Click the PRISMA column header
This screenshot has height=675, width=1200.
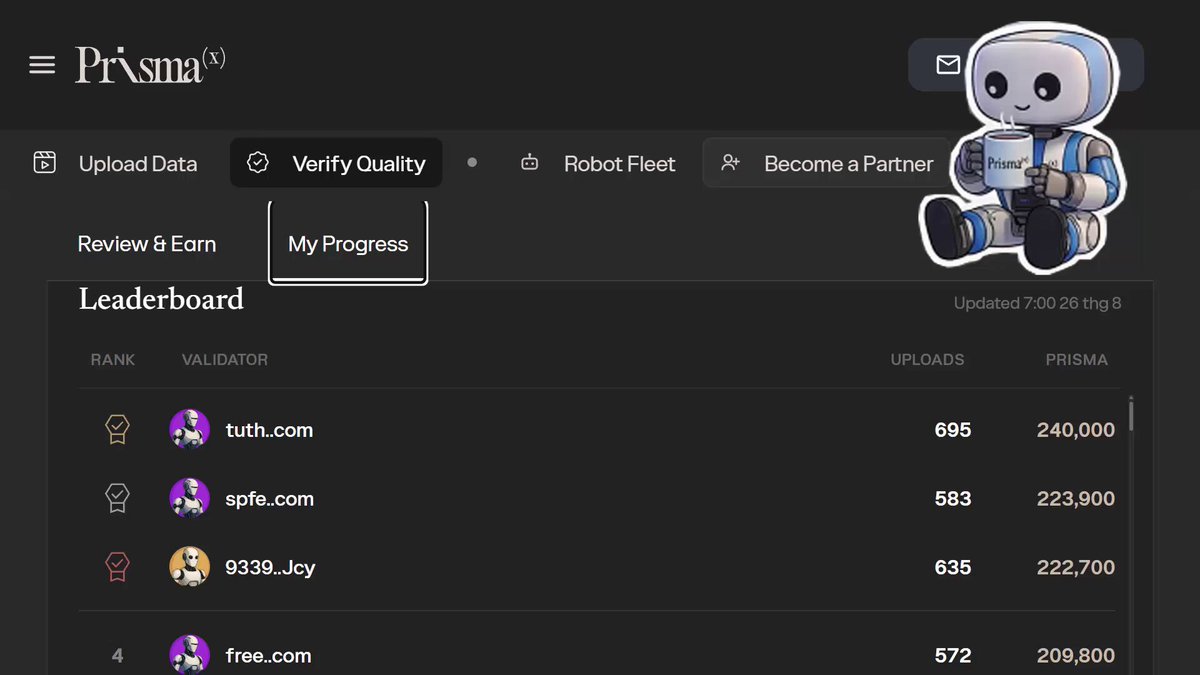(1077, 359)
